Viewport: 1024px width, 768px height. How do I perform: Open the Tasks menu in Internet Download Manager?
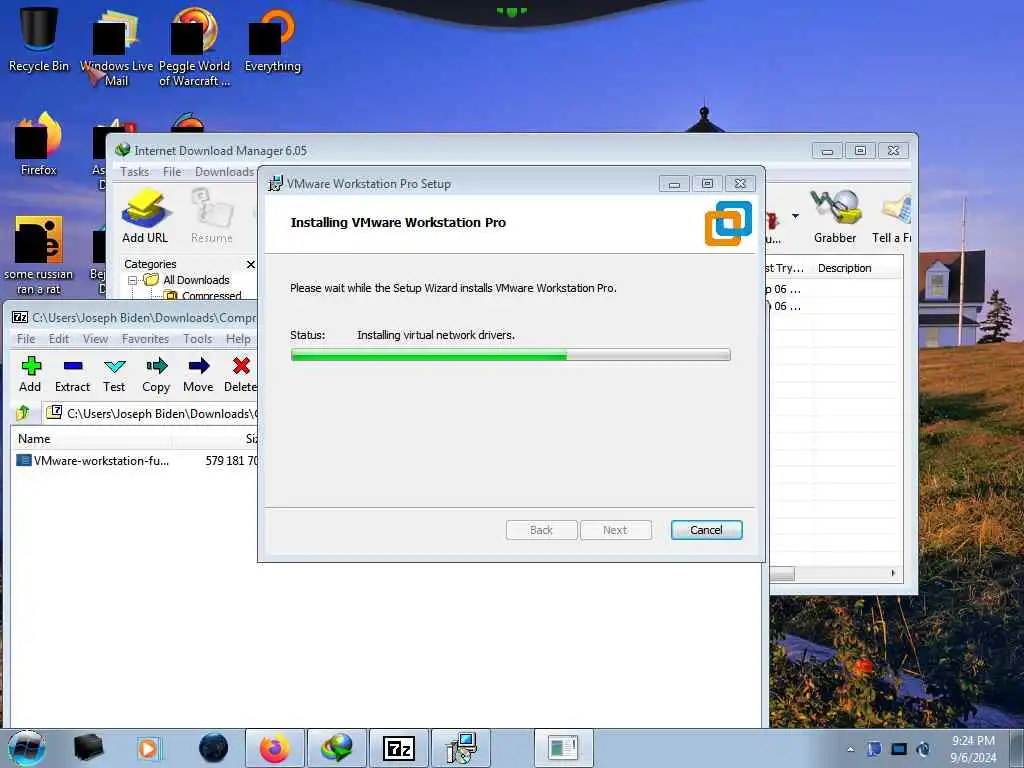pyautogui.click(x=135, y=172)
